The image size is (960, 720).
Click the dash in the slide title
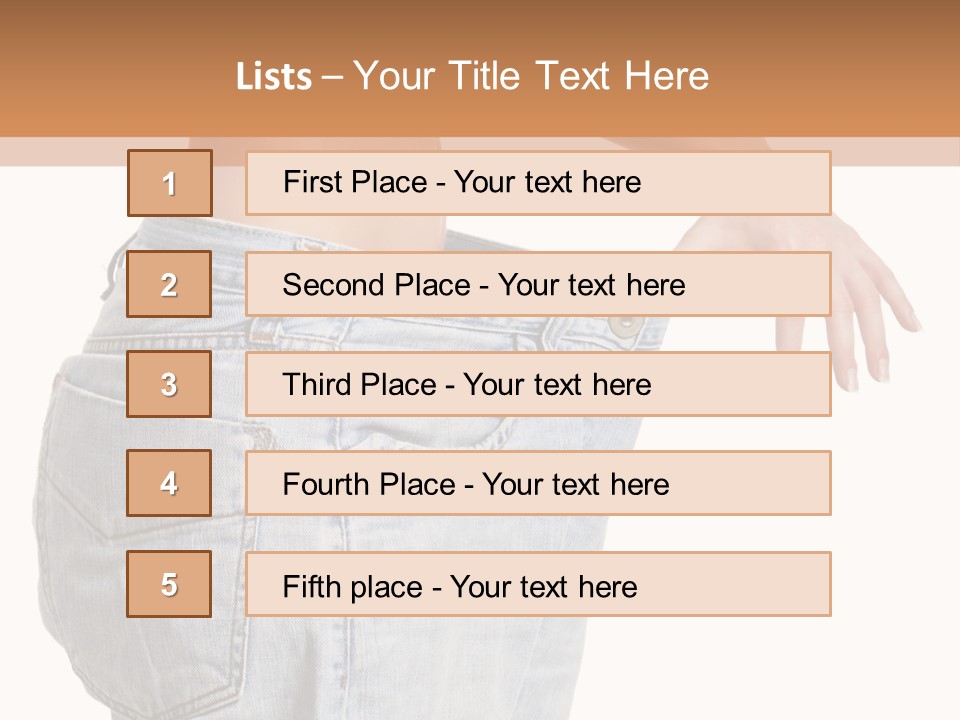coord(332,77)
